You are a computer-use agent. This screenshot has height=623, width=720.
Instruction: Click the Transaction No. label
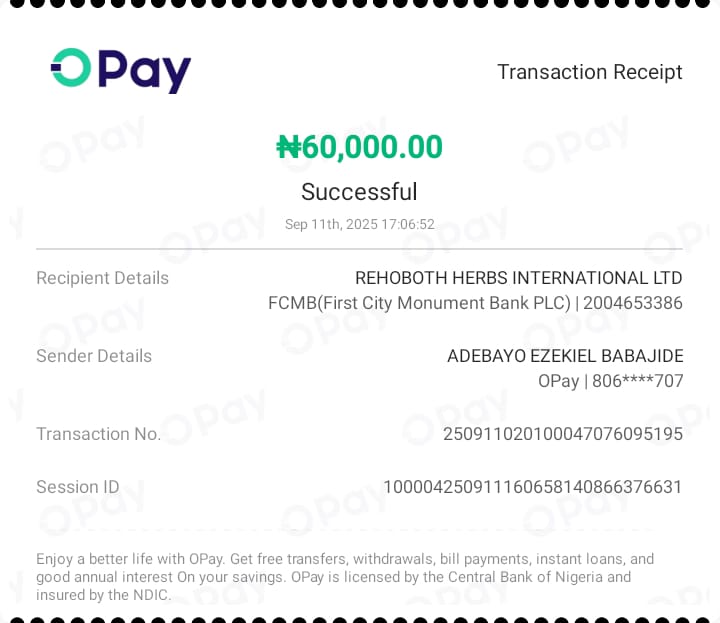pyautogui.click(x=98, y=434)
